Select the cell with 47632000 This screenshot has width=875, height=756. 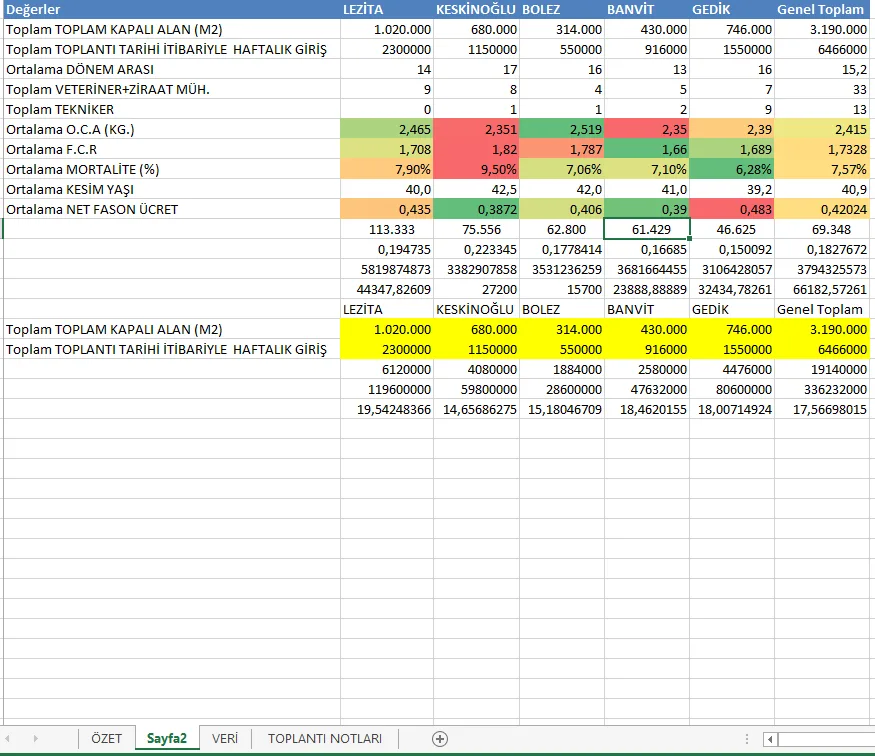pyautogui.click(x=647, y=389)
